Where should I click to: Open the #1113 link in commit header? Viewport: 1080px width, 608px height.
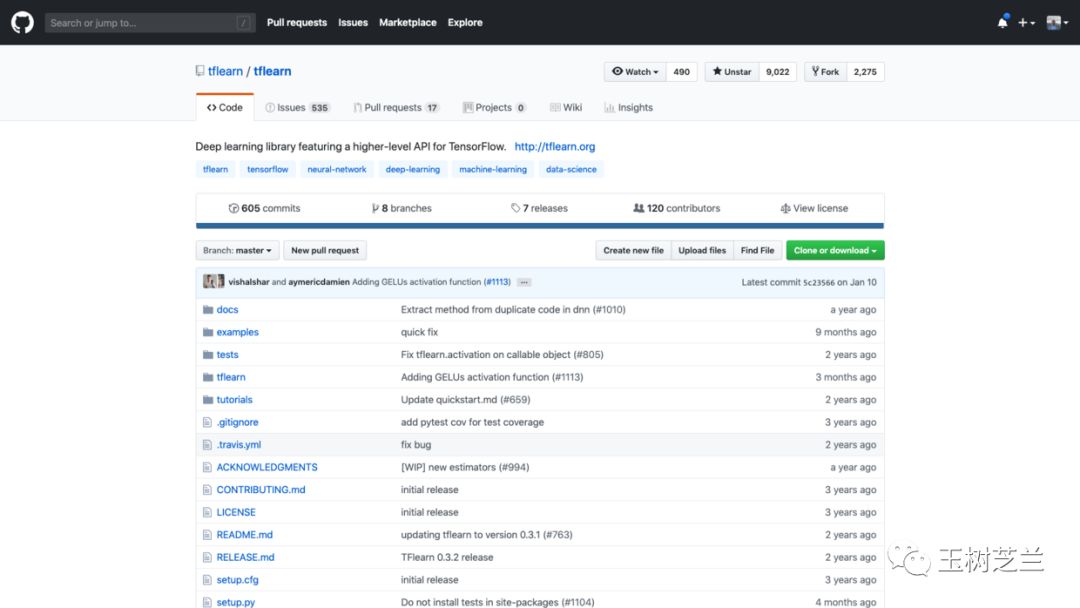click(x=497, y=282)
